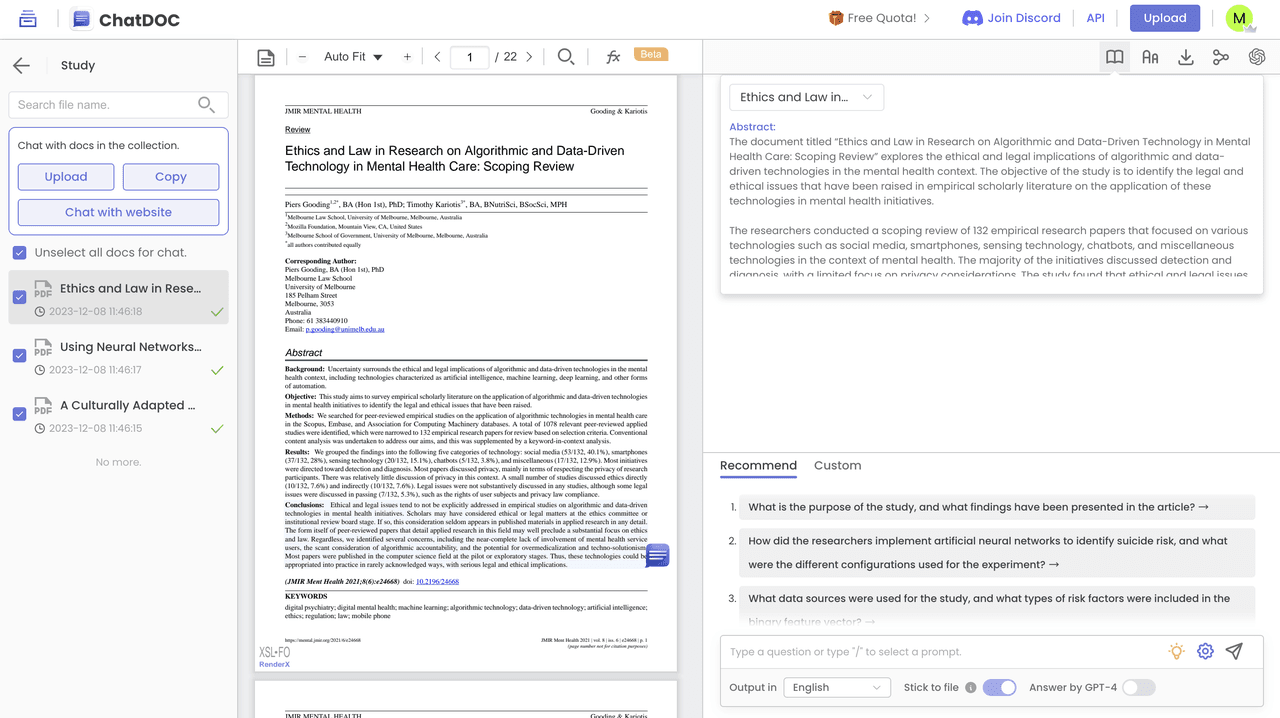Click the book summary icon in right toolbar
The width and height of the screenshot is (1280, 718).
click(1114, 57)
